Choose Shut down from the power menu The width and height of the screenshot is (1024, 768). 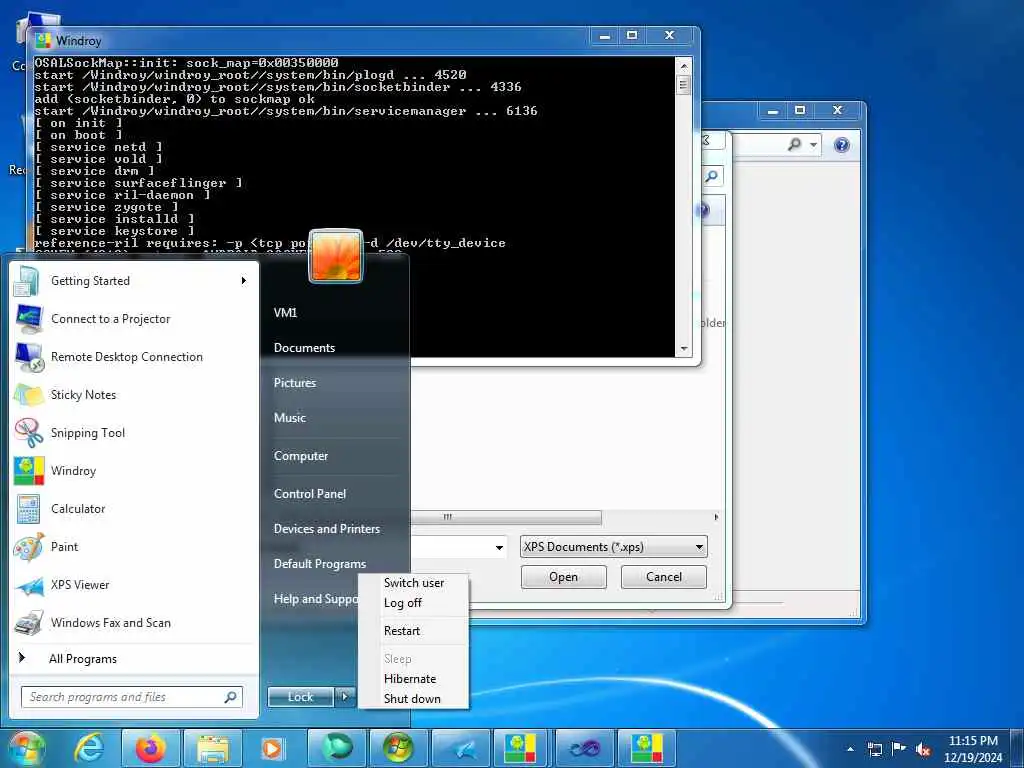point(414,699)
